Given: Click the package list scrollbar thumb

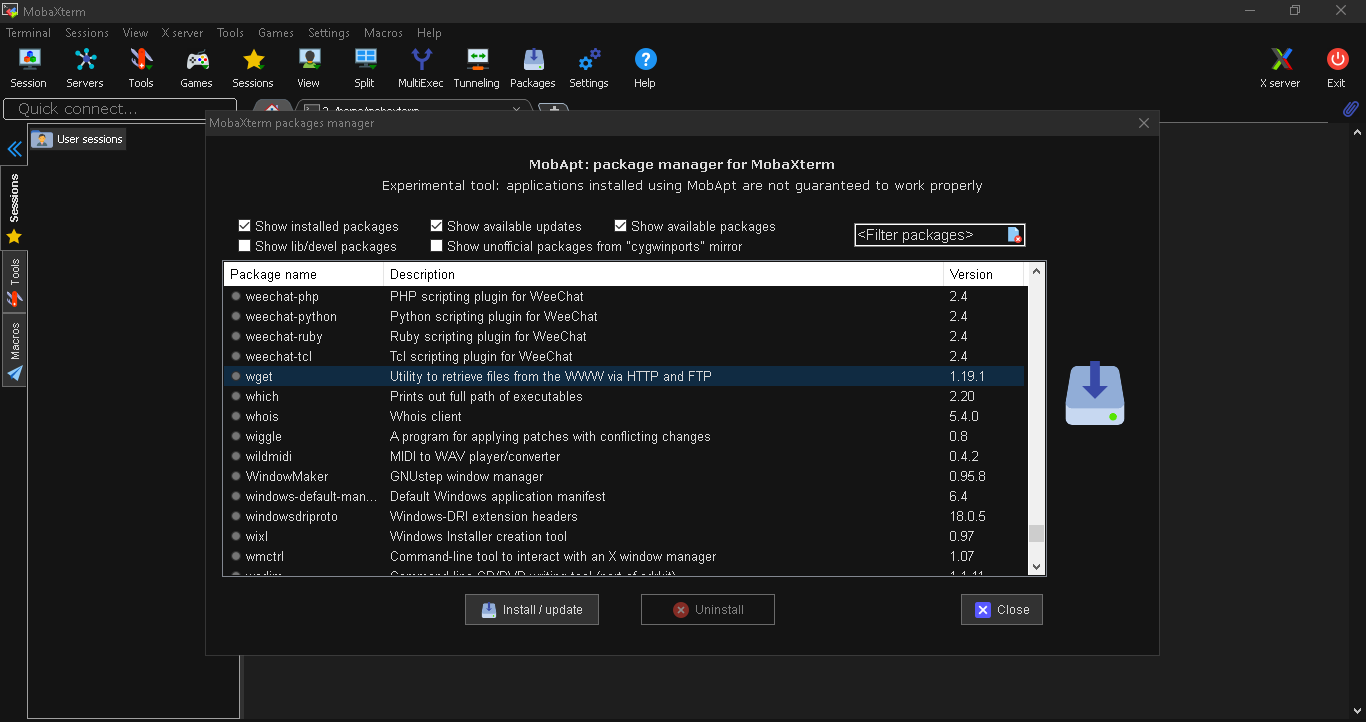Looking at the screenshot, I should point(1036,534).
